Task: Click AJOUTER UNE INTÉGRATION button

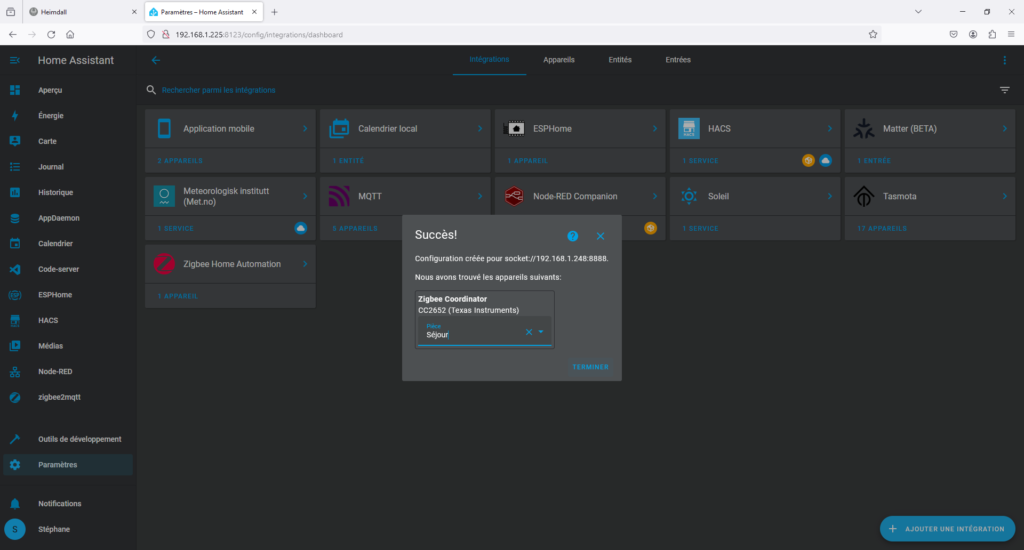Action: pyautogui.click(x=948, y=529)
